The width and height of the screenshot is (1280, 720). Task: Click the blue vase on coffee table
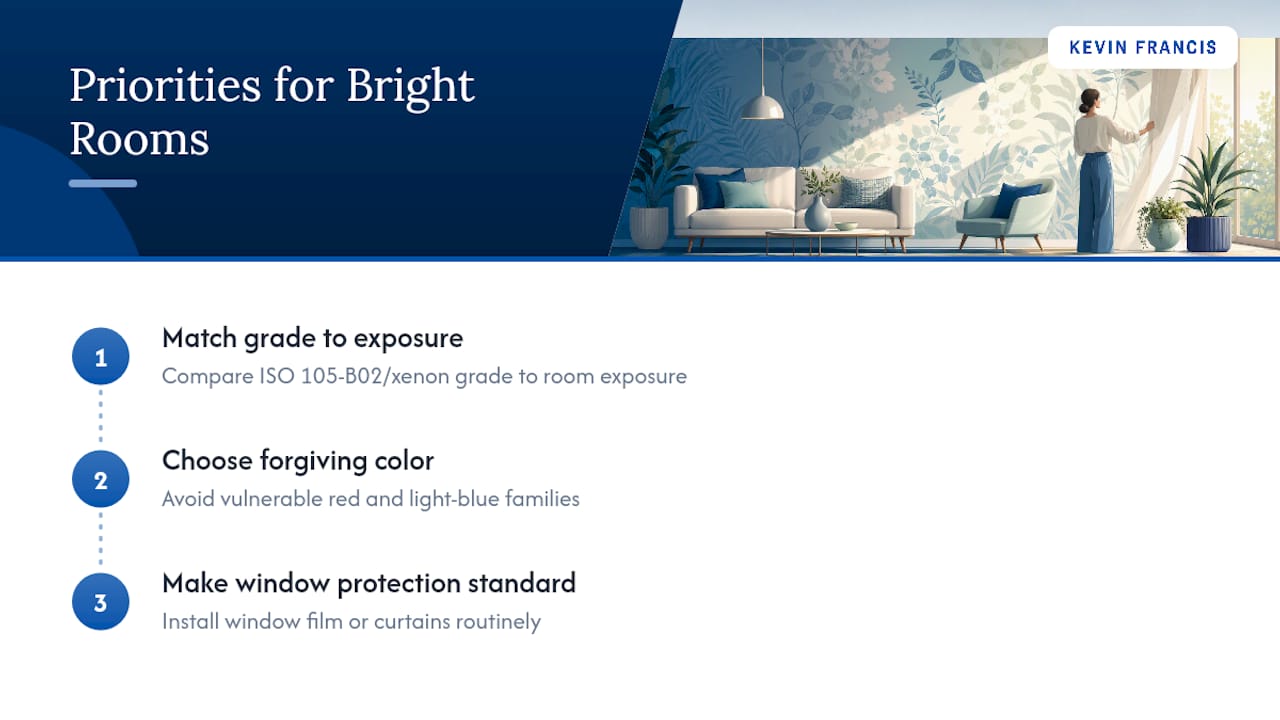[x=817, y=212]
